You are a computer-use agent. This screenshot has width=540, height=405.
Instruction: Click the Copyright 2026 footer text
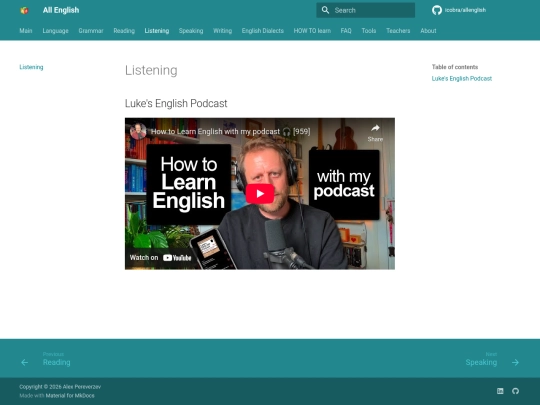60,387
